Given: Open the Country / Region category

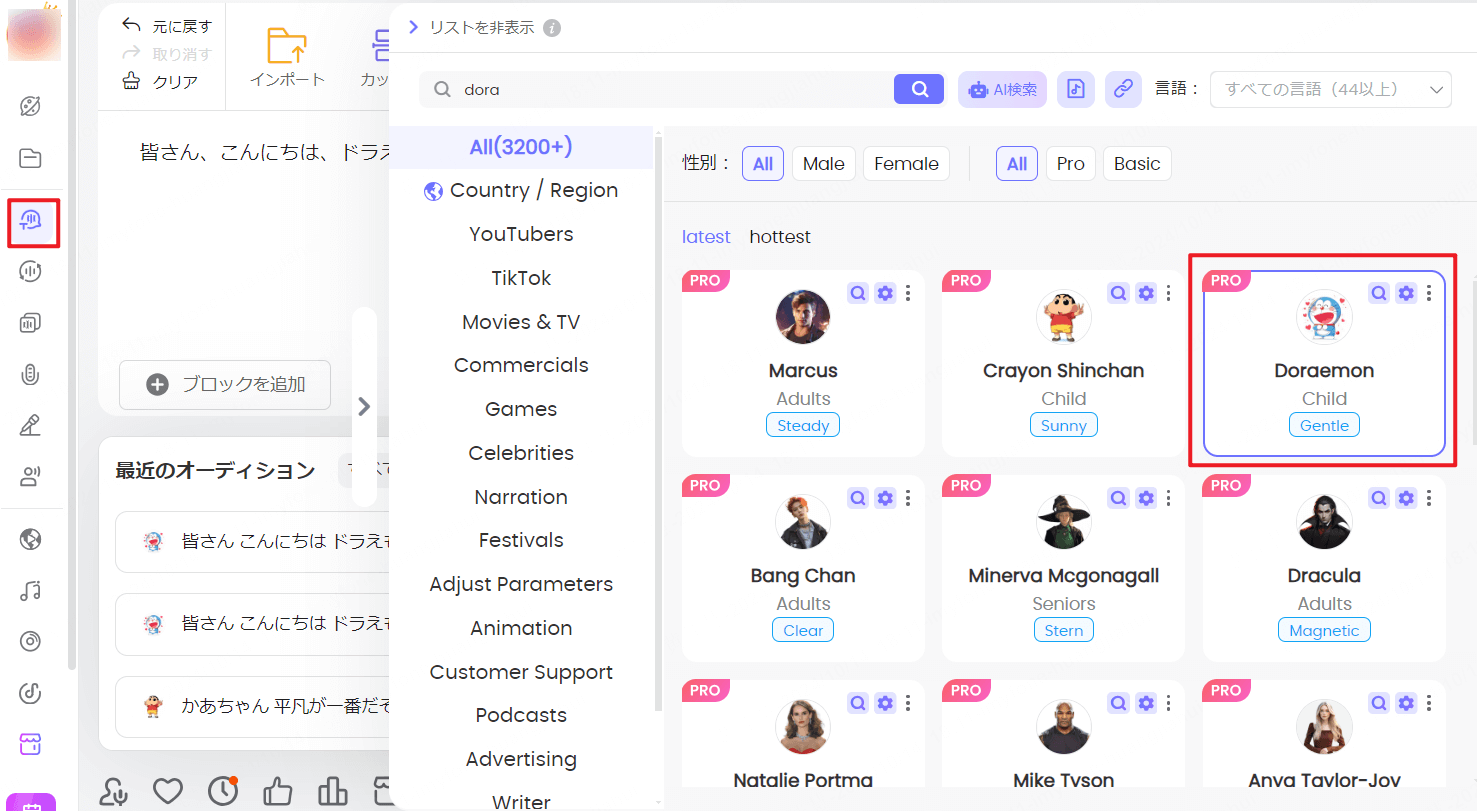Looking at the screenshot, I should coord(521,190).
